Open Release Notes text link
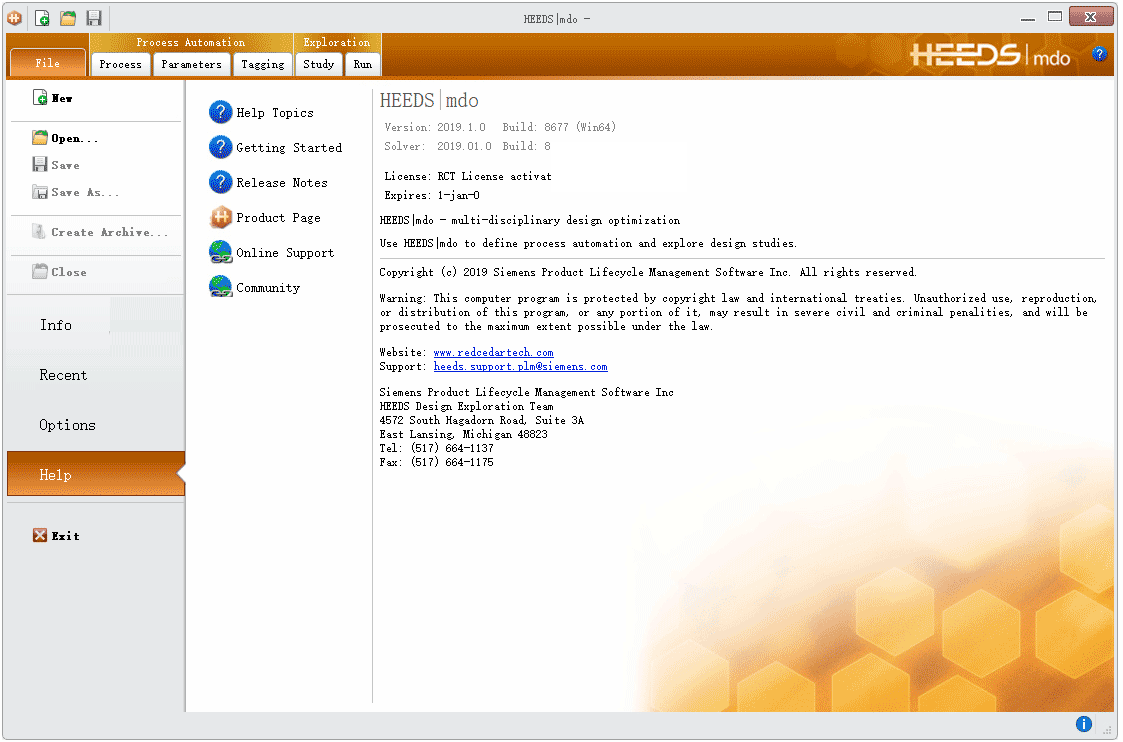 coord(282,183)
